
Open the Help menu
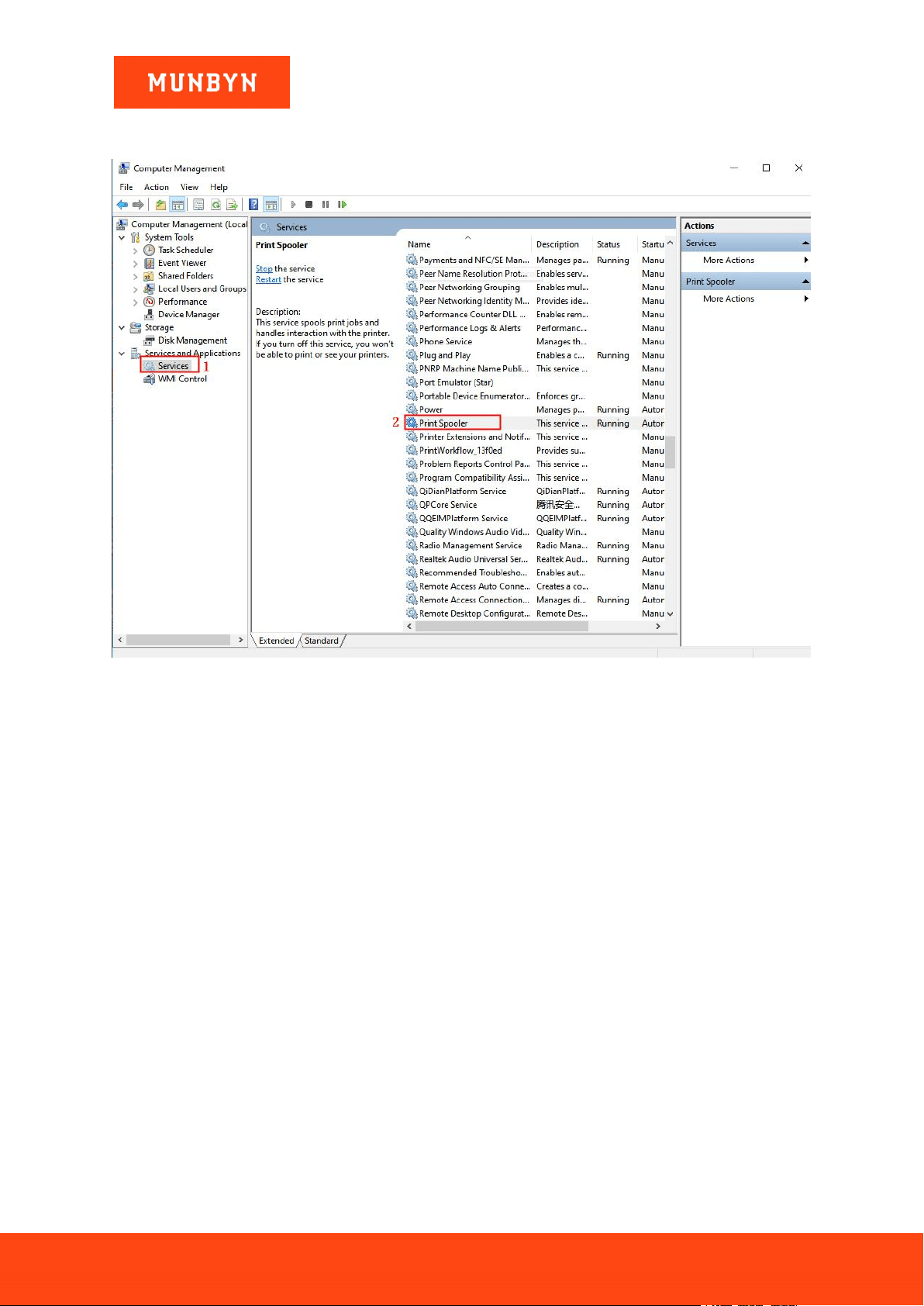click(219, 188)
